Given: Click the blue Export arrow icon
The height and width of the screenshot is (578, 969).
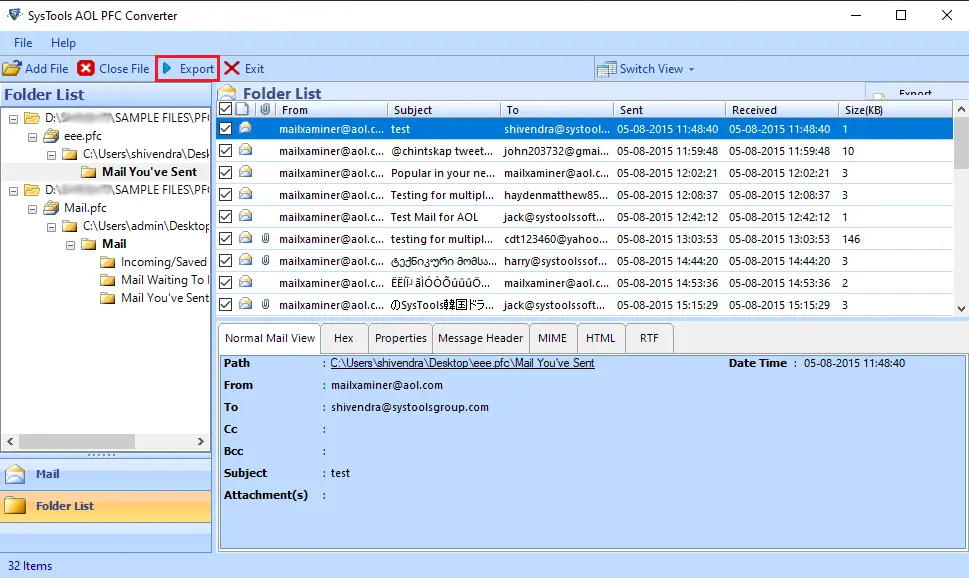Looking at the screenshot, I should [167, 69].
